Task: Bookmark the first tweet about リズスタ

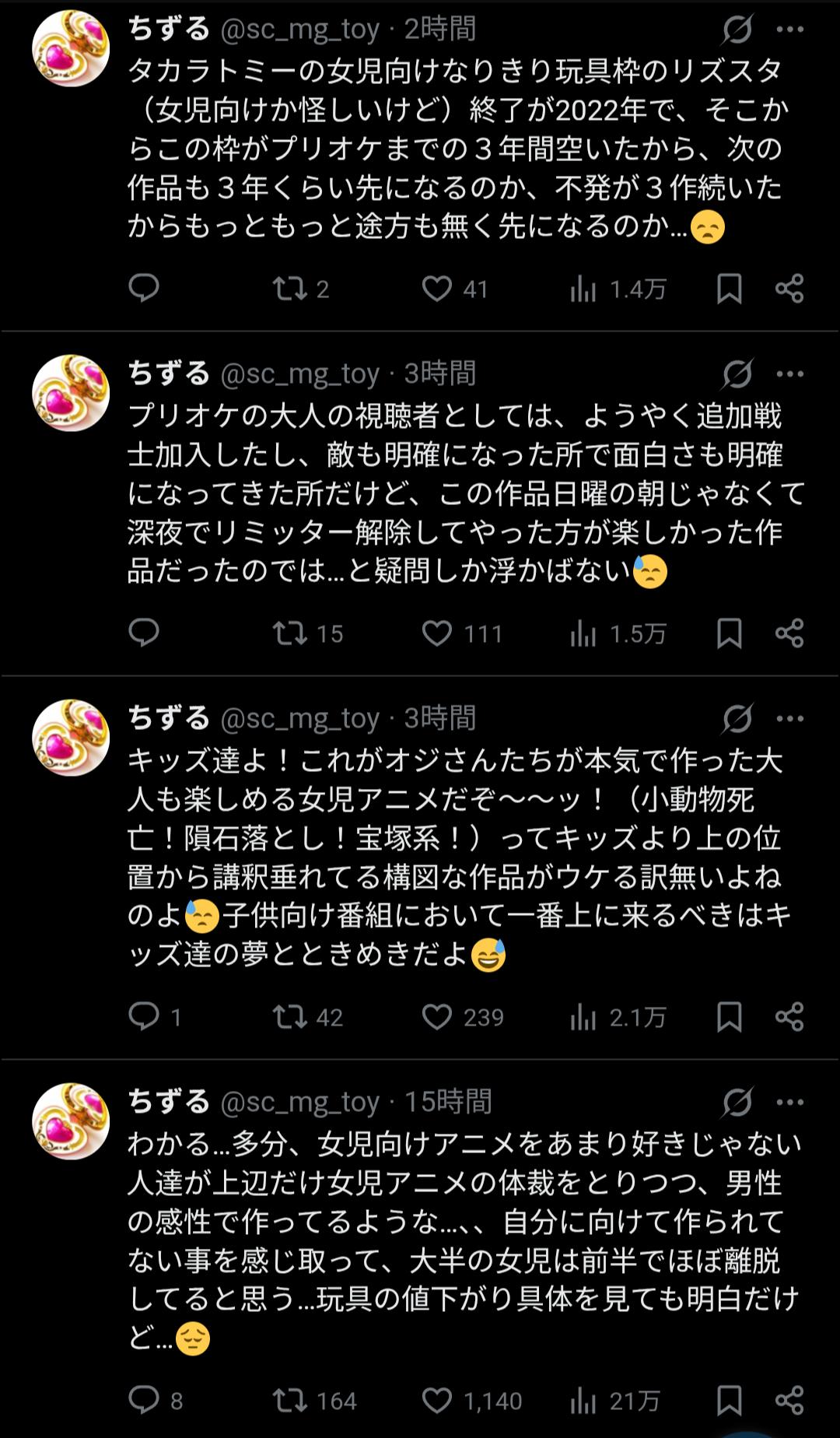Action: (x=729, y=289)
